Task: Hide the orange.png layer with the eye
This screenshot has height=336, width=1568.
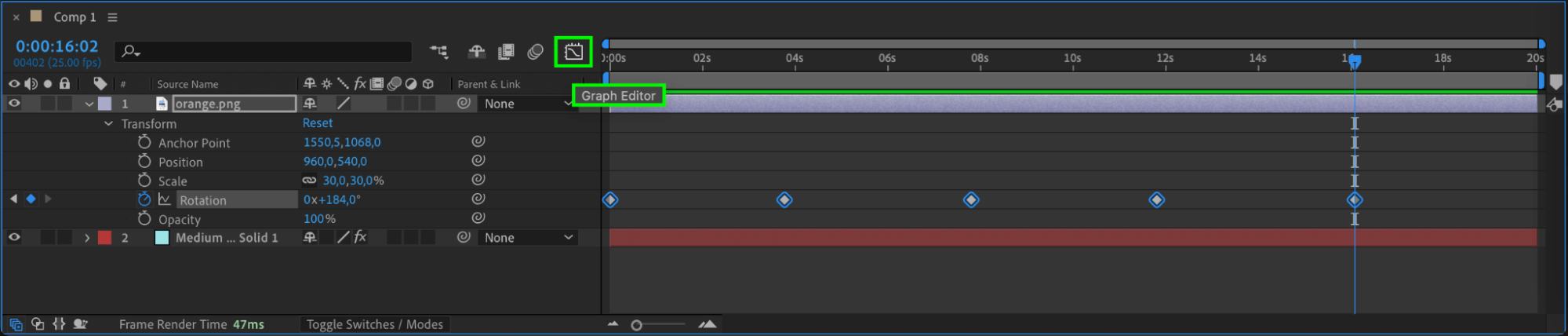Action: coord(14,104)
